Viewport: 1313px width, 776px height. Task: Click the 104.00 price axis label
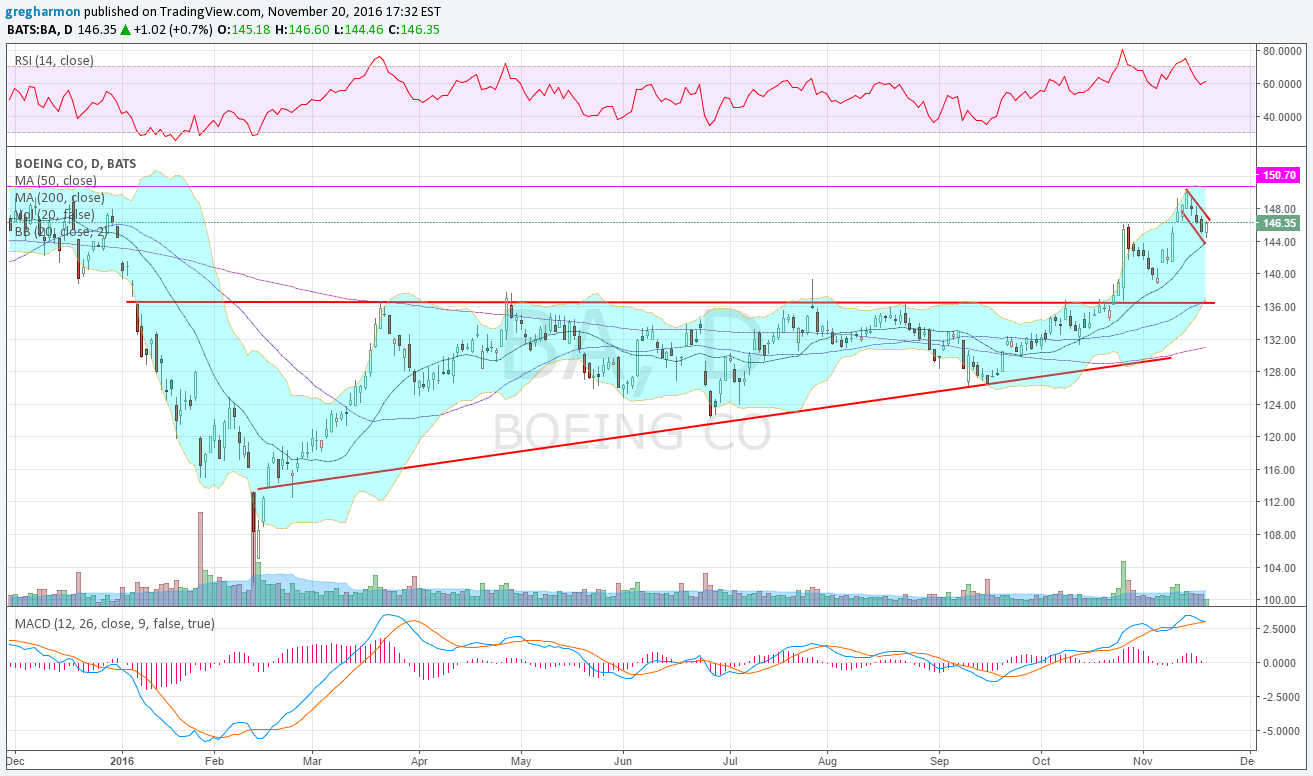[x=1278, y=568]
